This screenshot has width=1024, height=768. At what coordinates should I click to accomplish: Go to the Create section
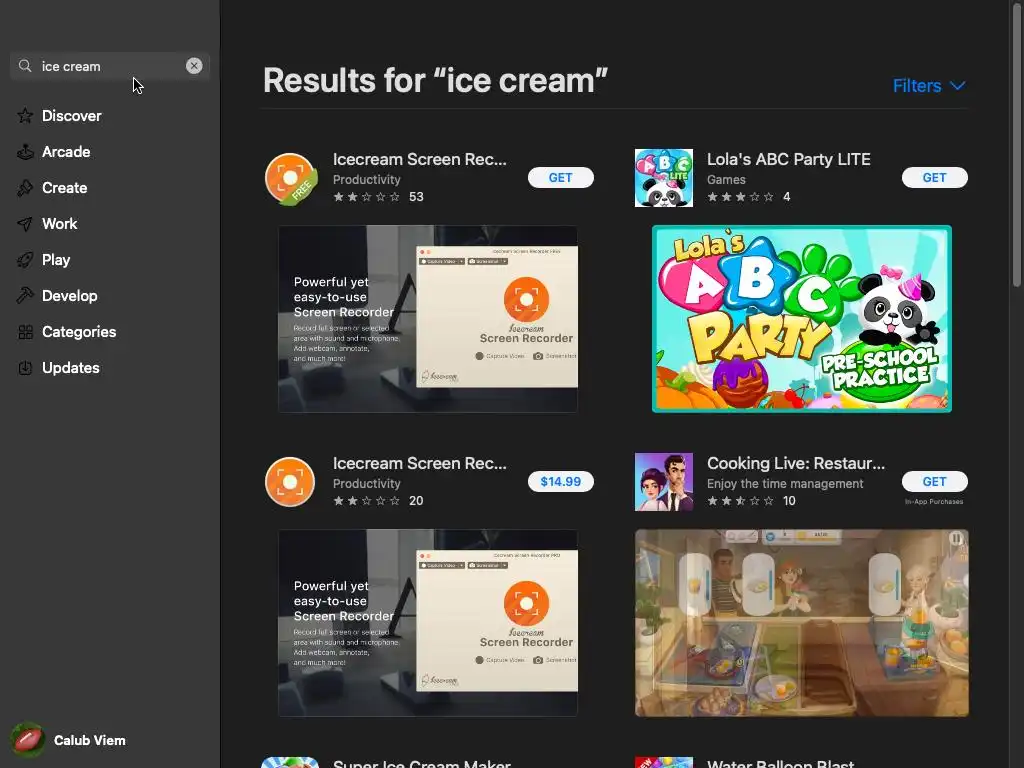[65, 187]
